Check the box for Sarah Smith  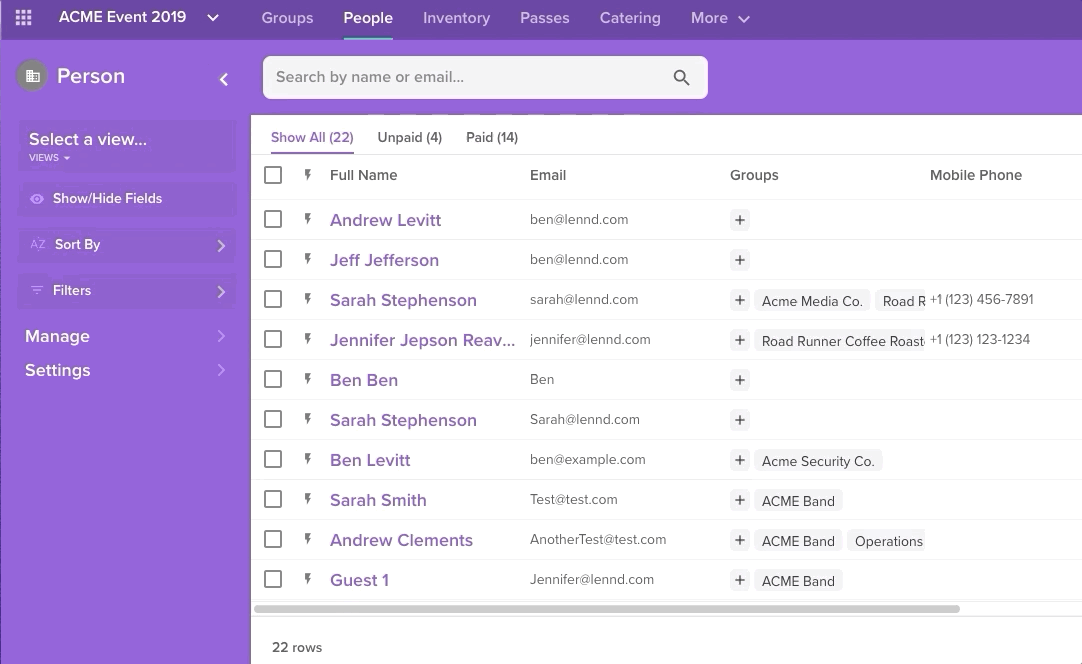click(273, 499)
